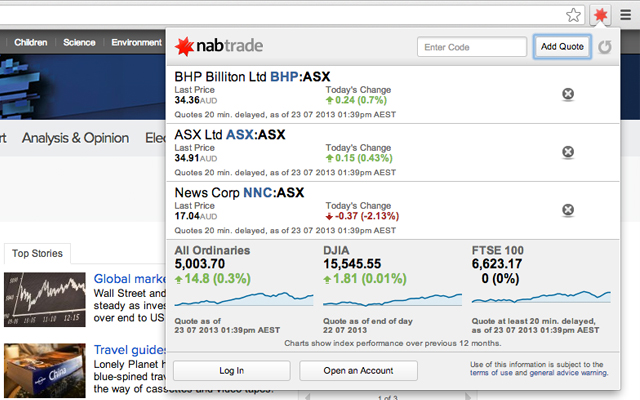This screenshot has width=640, height=400.
Task: Open the Science nav menu item
Action: click(79, 42)
